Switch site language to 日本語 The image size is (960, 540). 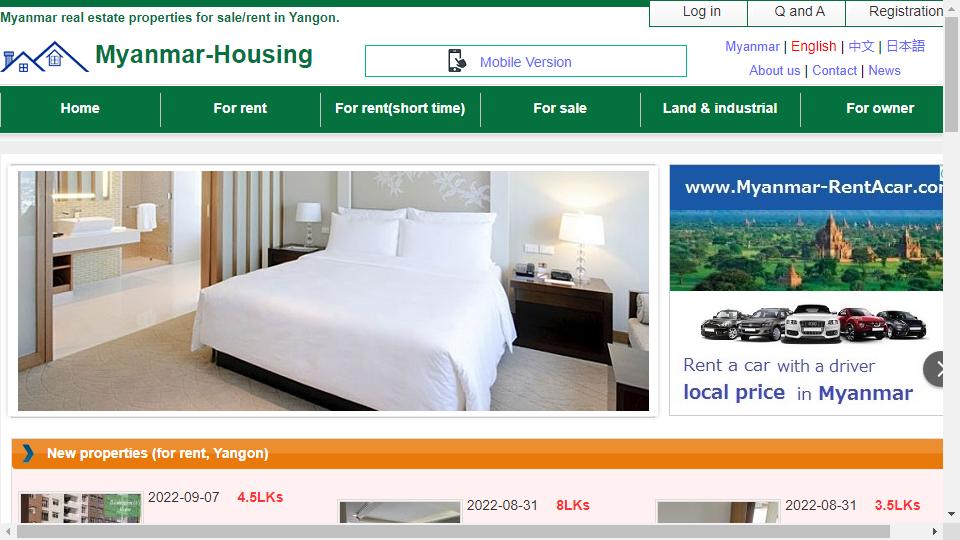tap(906, 46)
